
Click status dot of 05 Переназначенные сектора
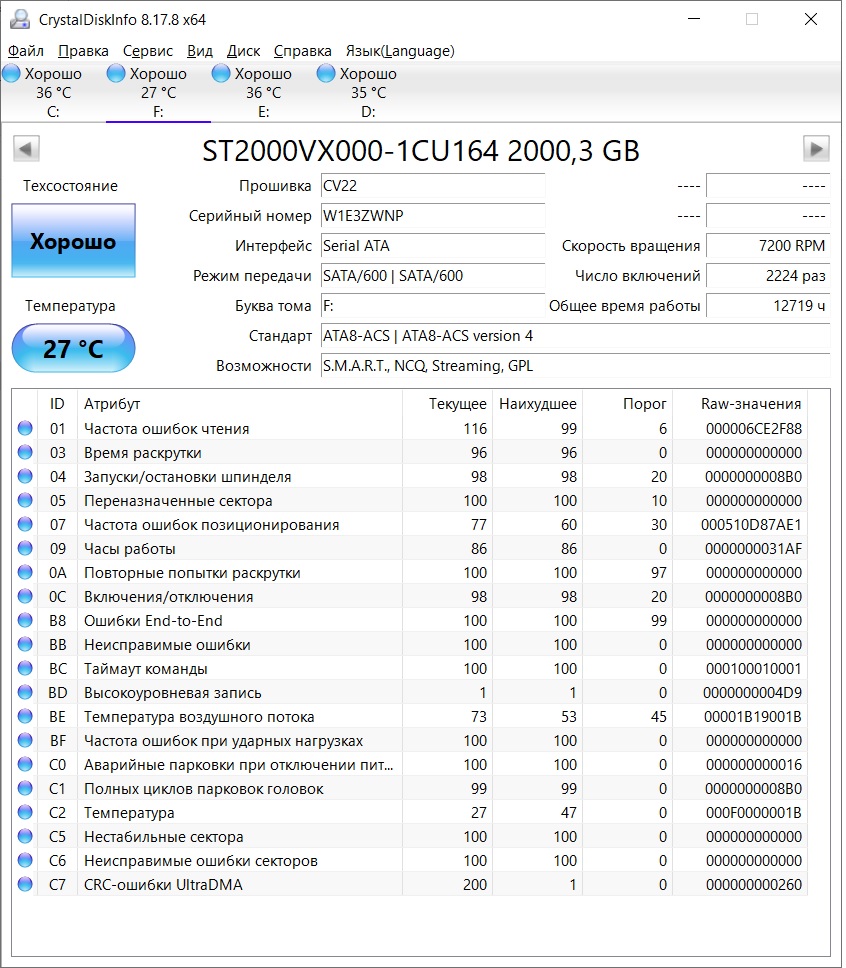25,500
